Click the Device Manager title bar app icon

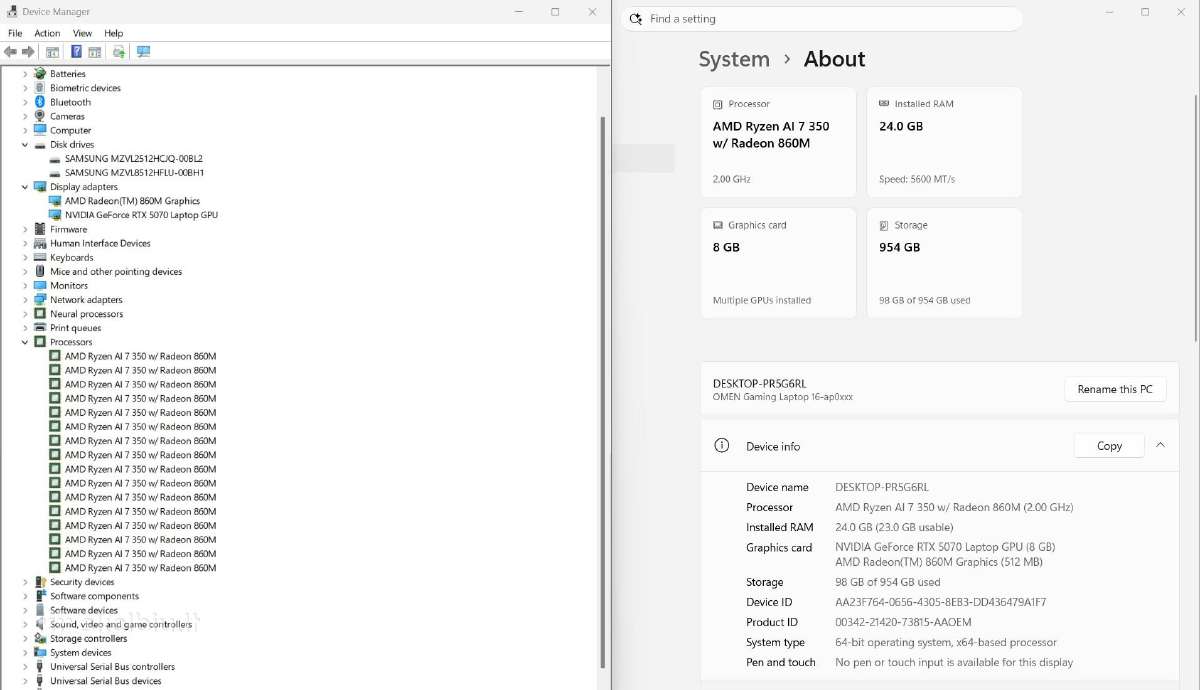[11, 12]
